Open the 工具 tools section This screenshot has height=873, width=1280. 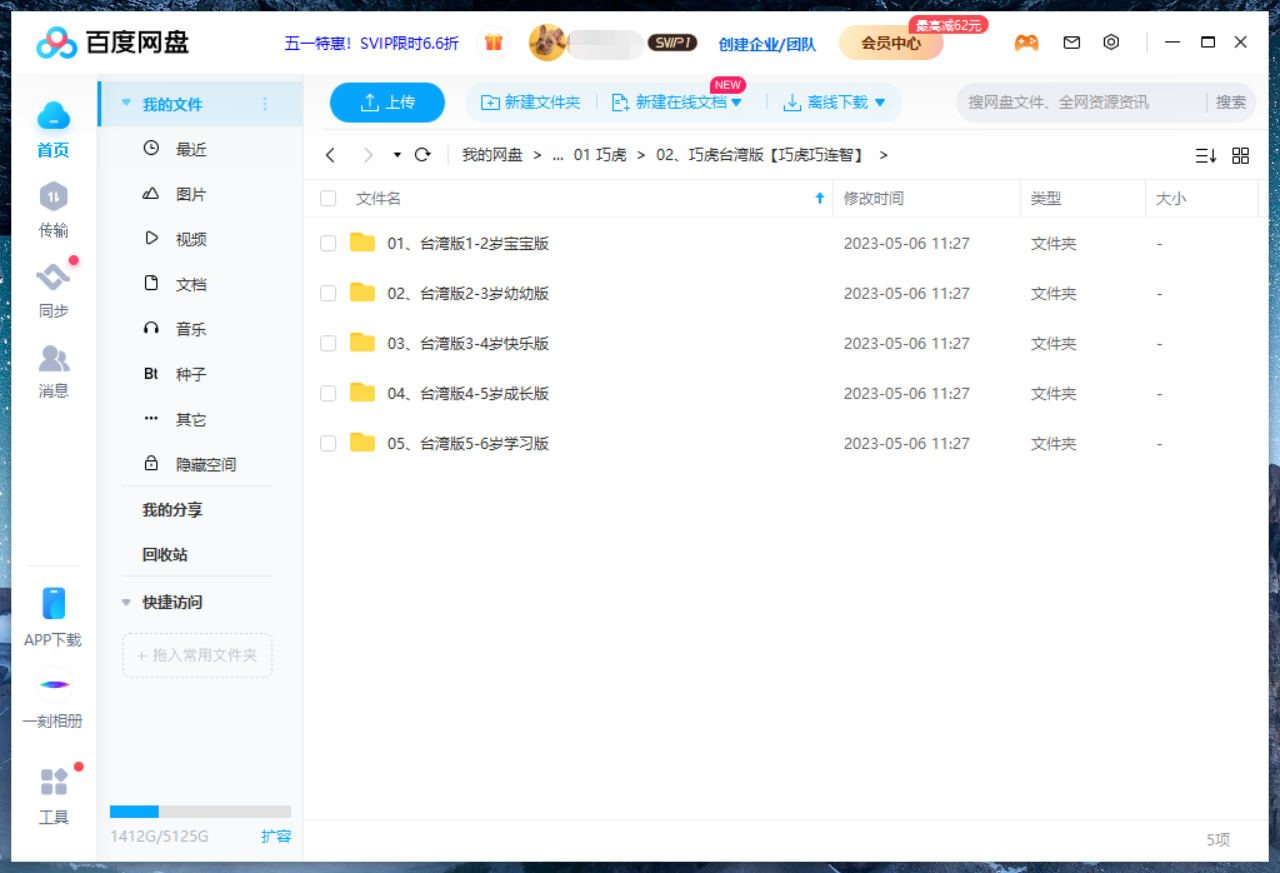53,796
